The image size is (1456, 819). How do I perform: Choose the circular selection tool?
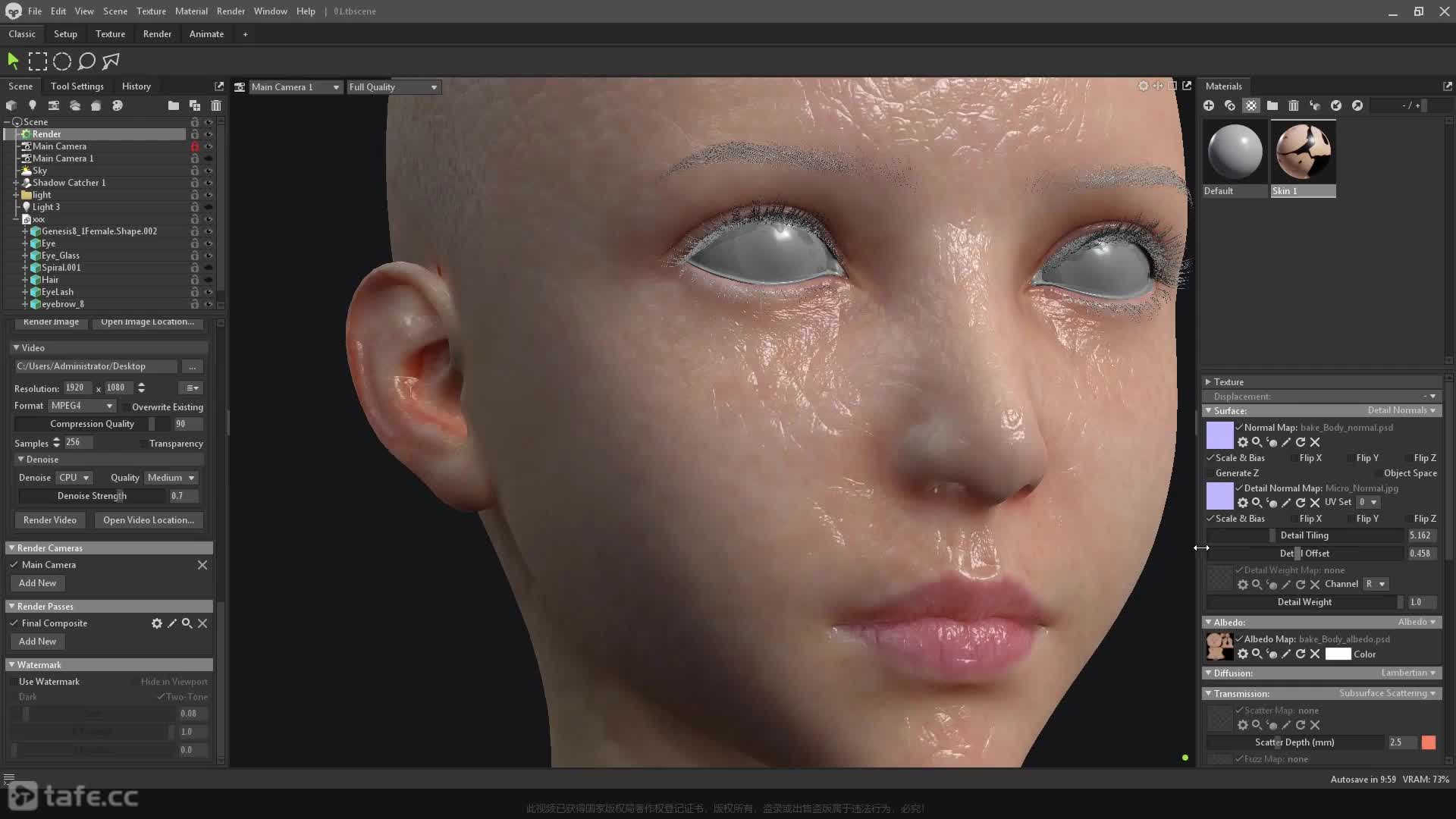(62, 61)
